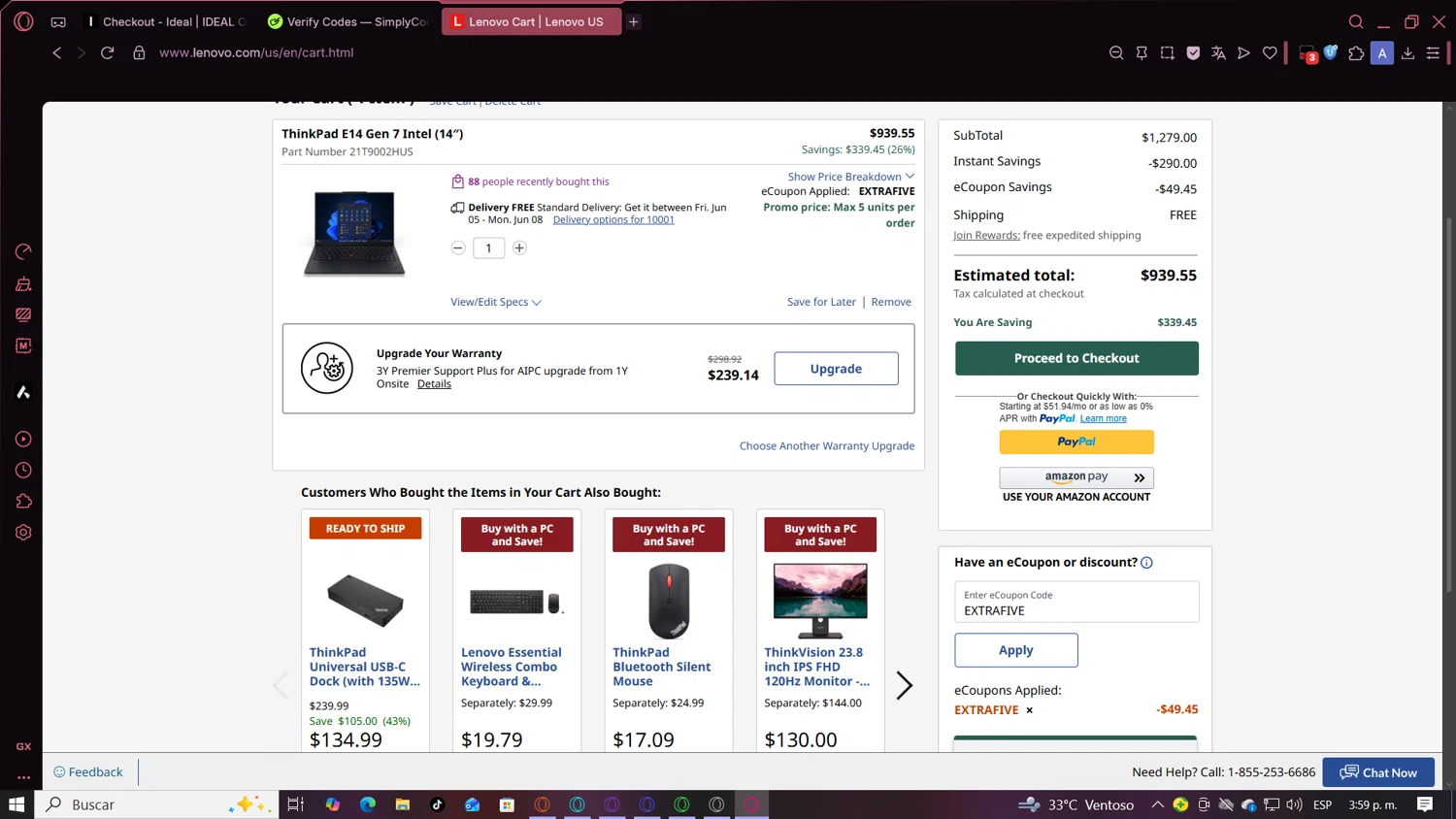
Task: Click the PayPal checkout button
Action: pyautogui.click(x=1076, y=442)
